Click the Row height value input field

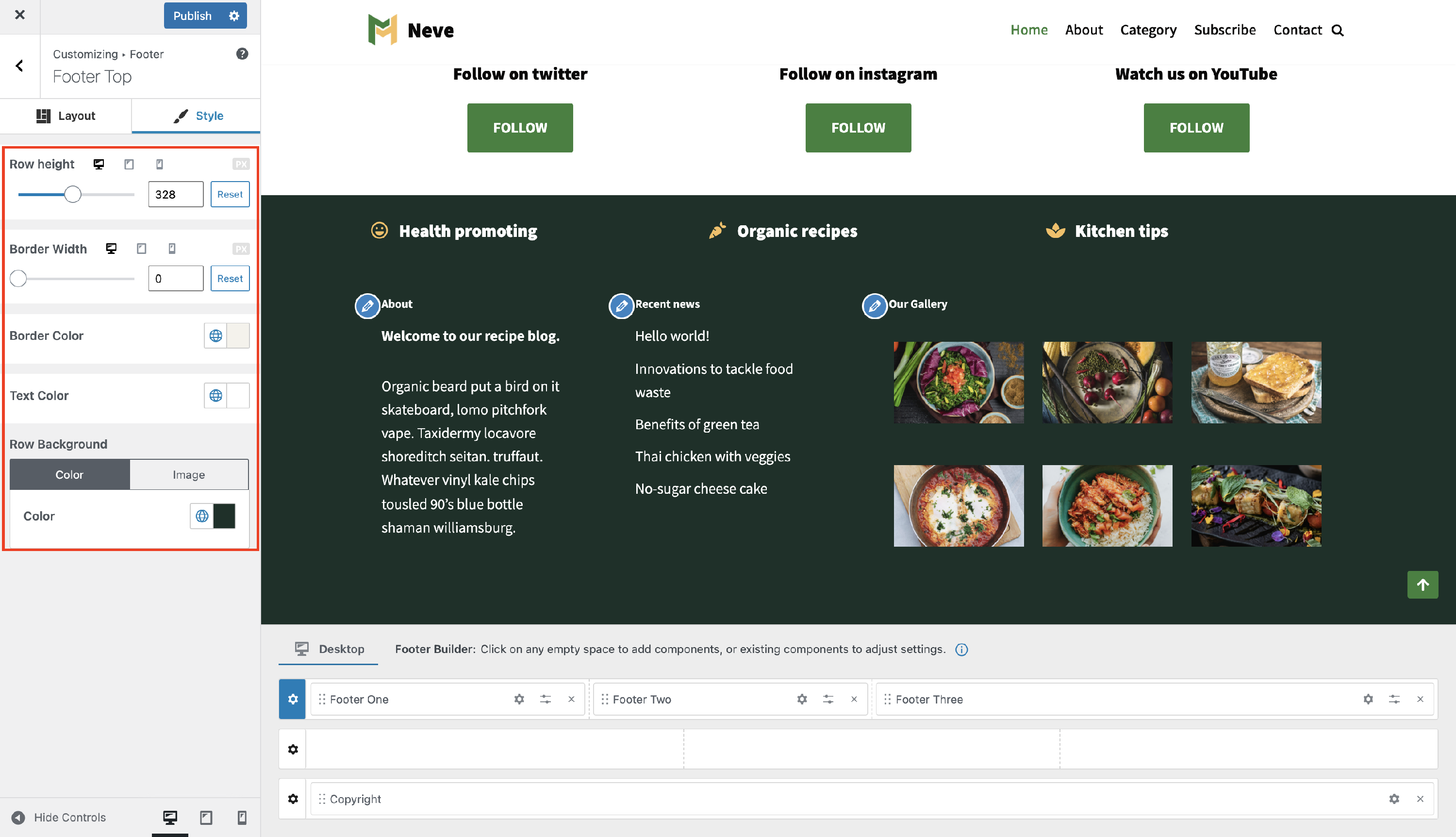pos(175,194)
